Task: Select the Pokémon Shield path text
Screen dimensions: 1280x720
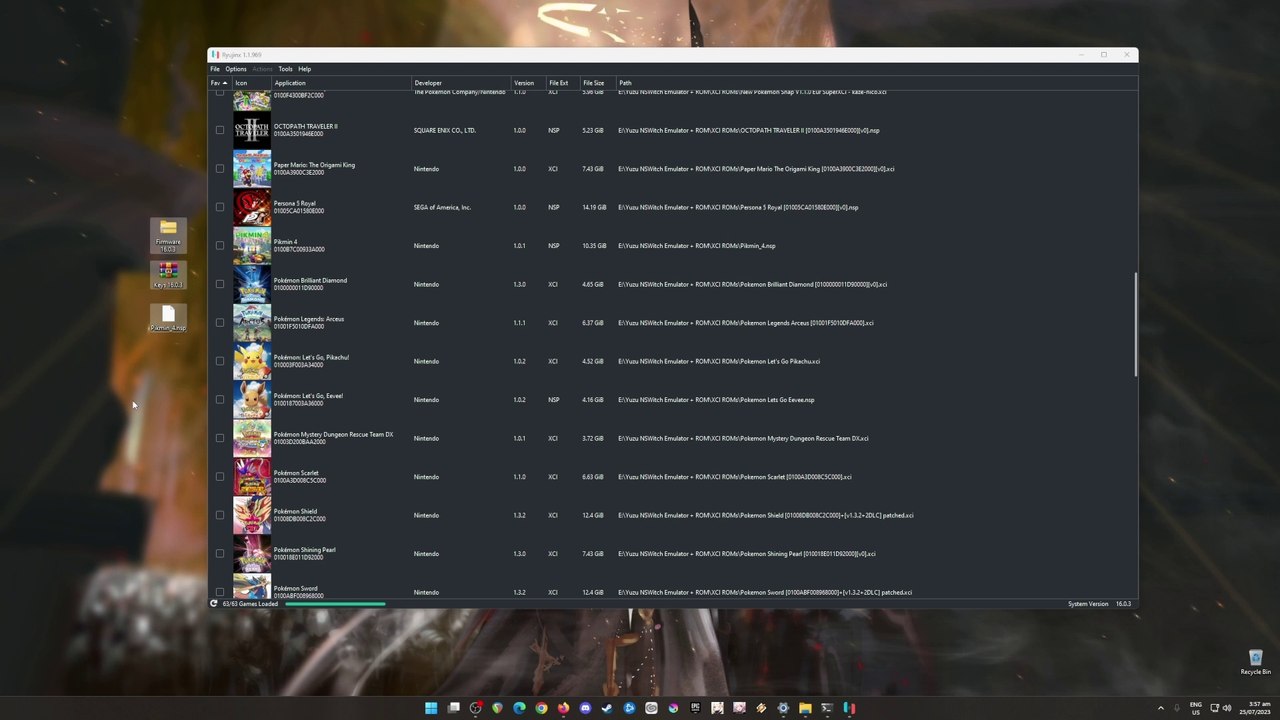Action: [x=766, y=515]
